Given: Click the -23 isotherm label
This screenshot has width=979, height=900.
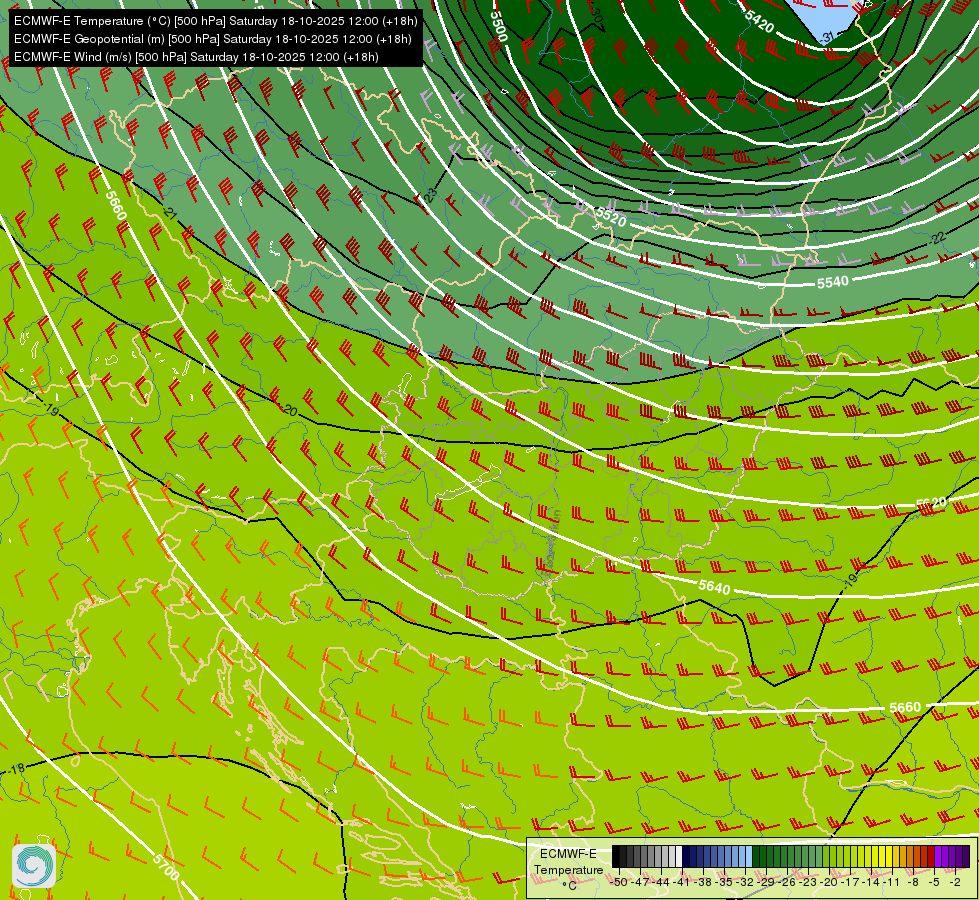Looking at the screenshot, I should pyautogui.click(x=430, y=196).
